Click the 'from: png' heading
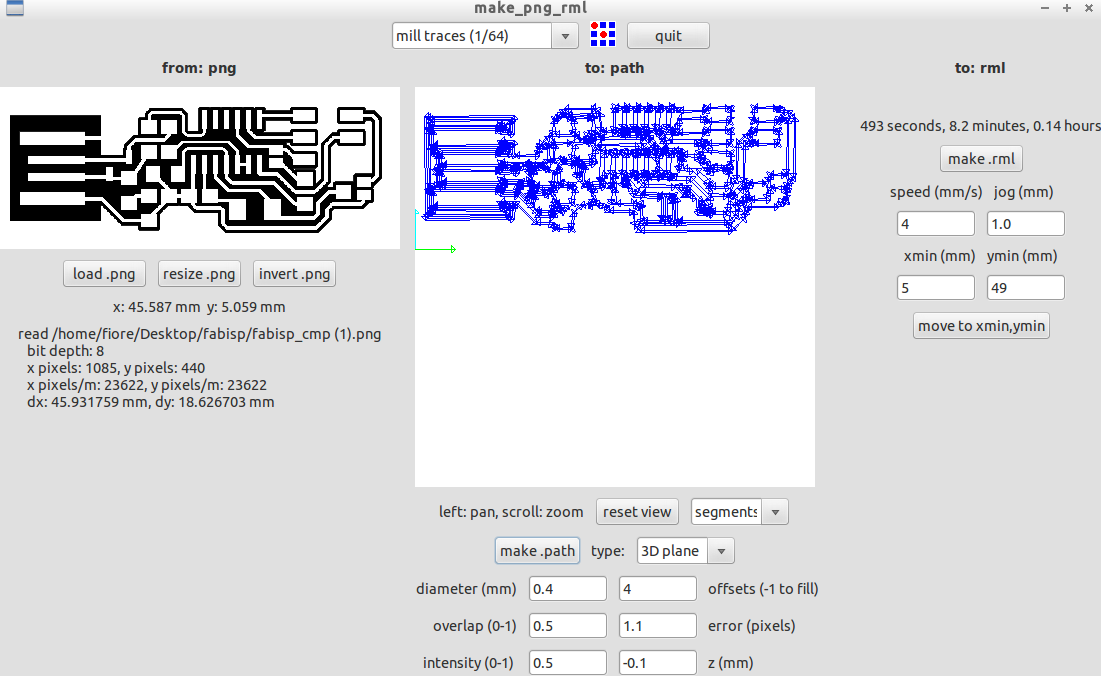Image resolution: width=1101 pixels, height=676 pixels. [x=199, y=68]
